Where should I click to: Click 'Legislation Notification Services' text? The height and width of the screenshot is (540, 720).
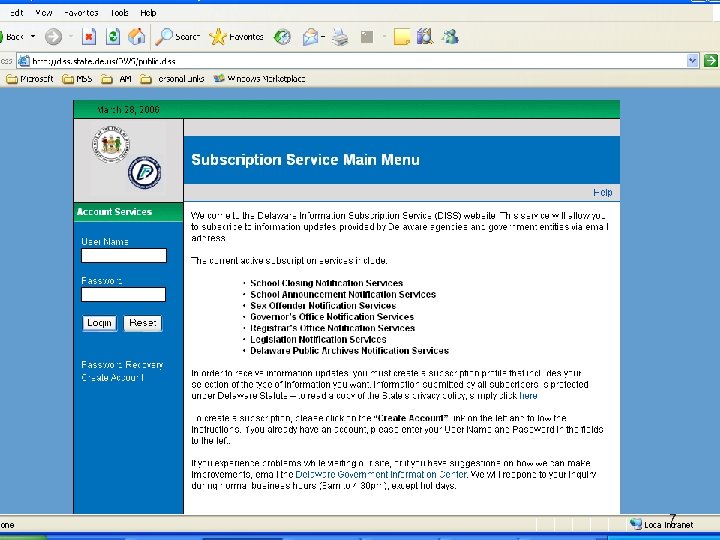click(318, 339)
